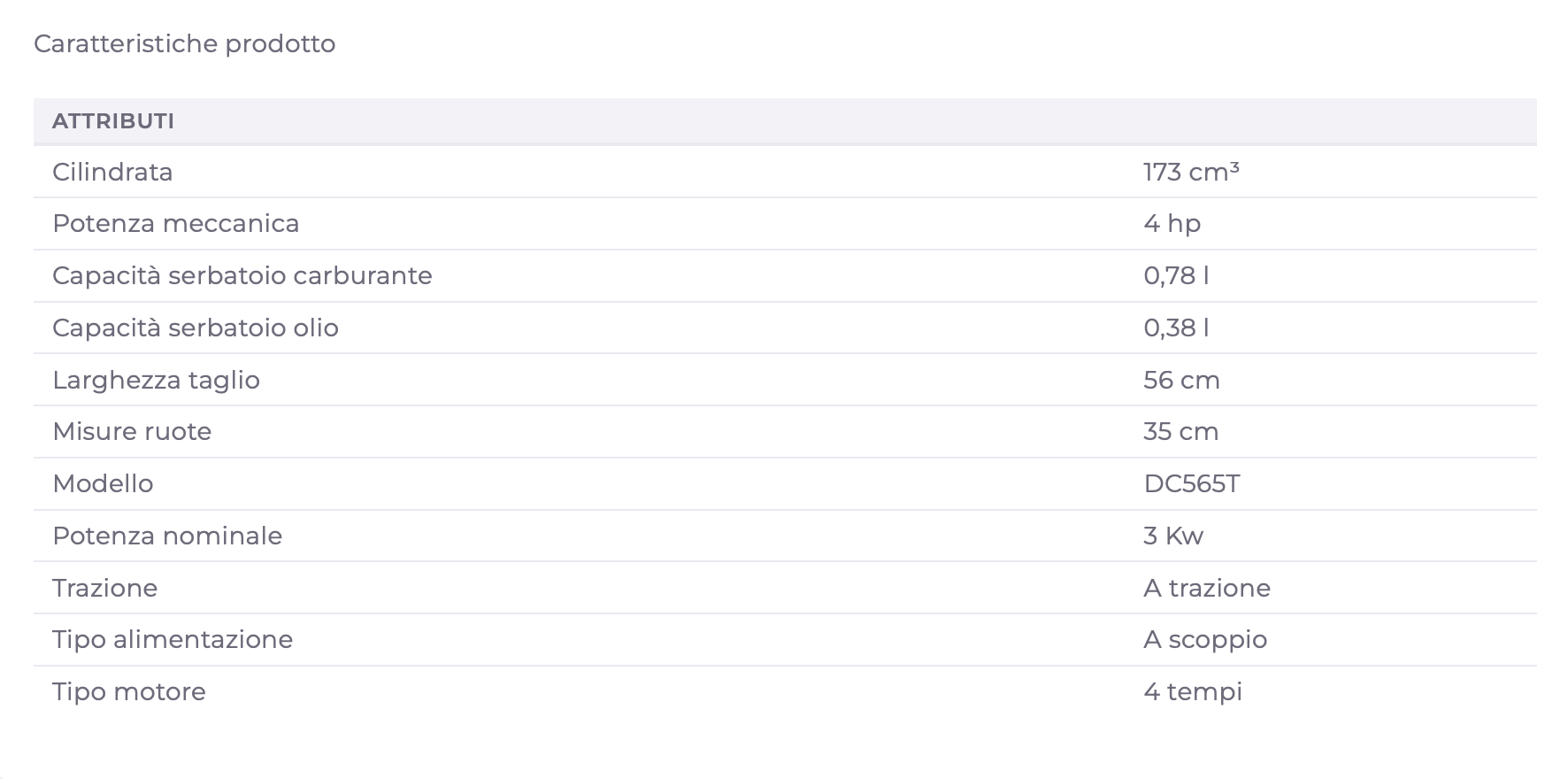Image resolution: width=1568 pixels, height=779 pixels.
Task: Click the Modello row label
Action: pos(103,483)
